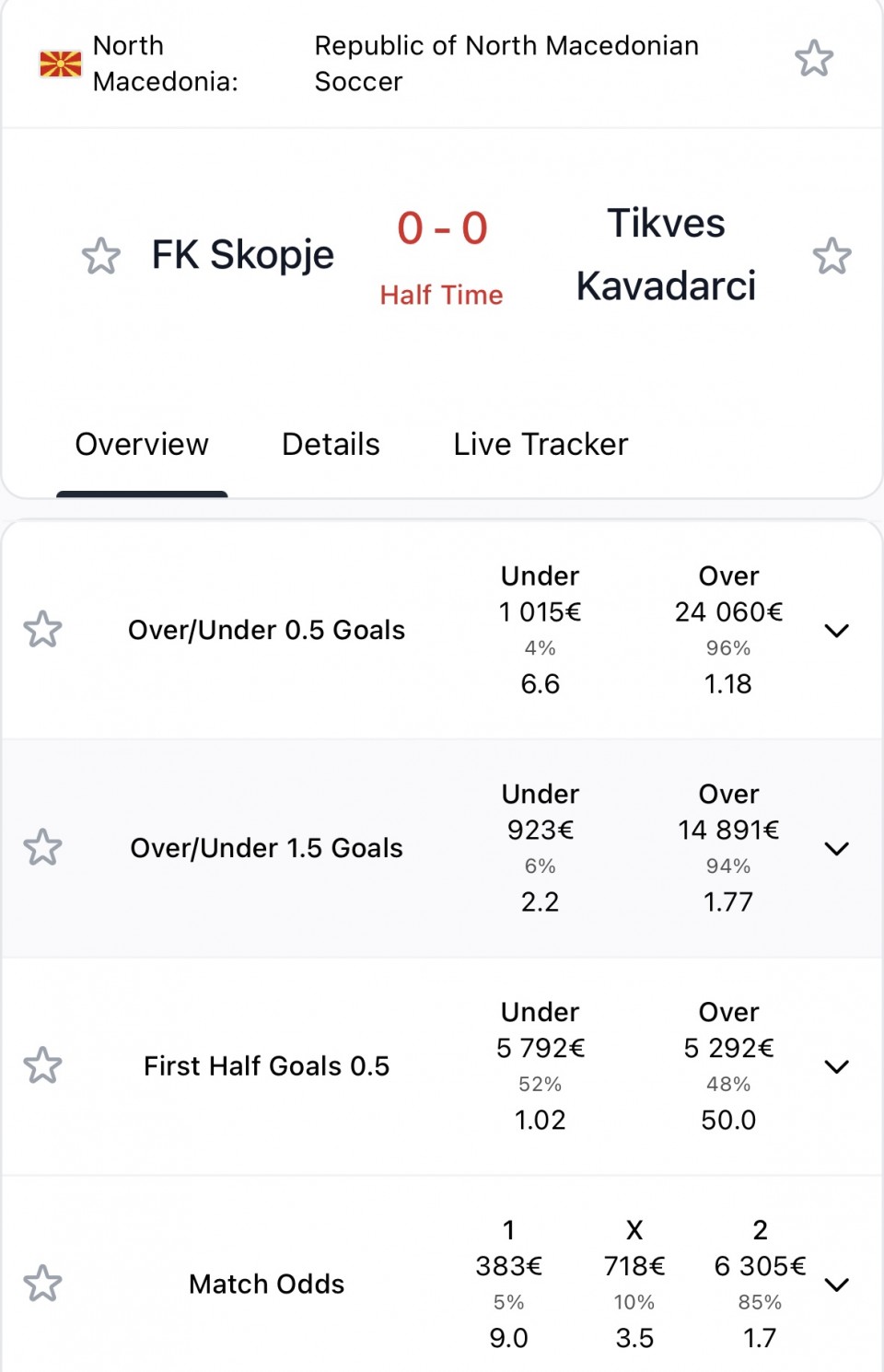Star the Tikves Kavadarci team

point(832,256)
